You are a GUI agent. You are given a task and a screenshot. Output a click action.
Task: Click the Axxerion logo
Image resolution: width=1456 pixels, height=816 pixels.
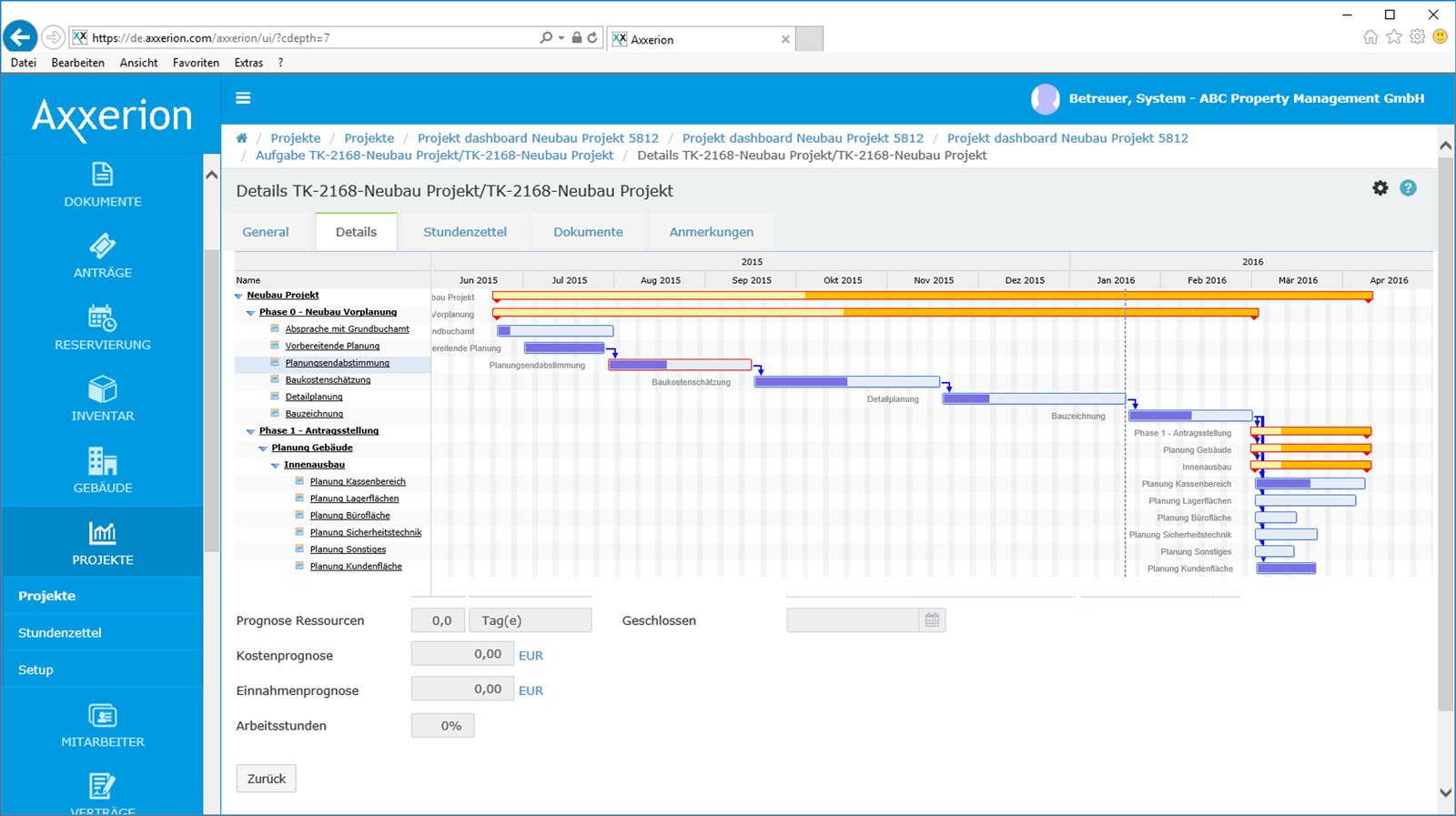click(x=112, y=118)
